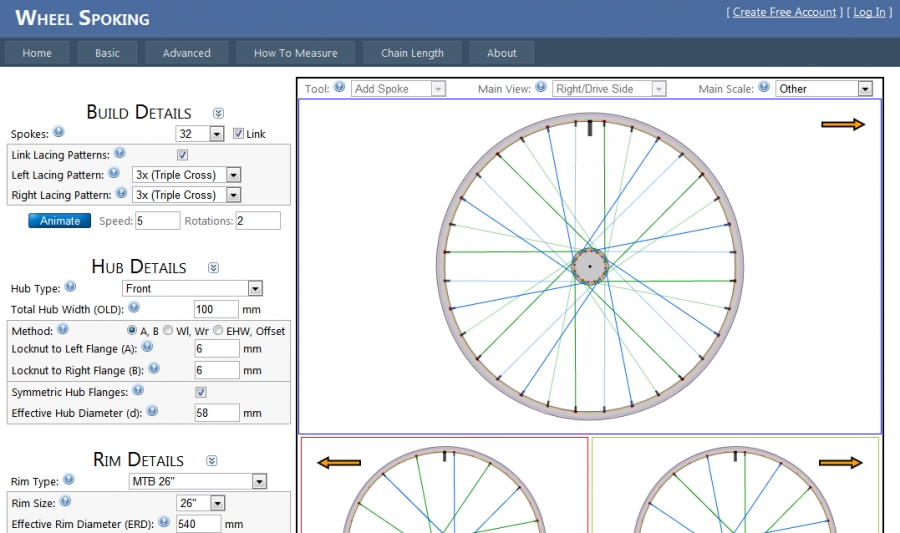The width and height of the screenshot is (900, 533).
Task: Open help icon for Effective Rim Diameter (ERD)
Action: [164, 522]
